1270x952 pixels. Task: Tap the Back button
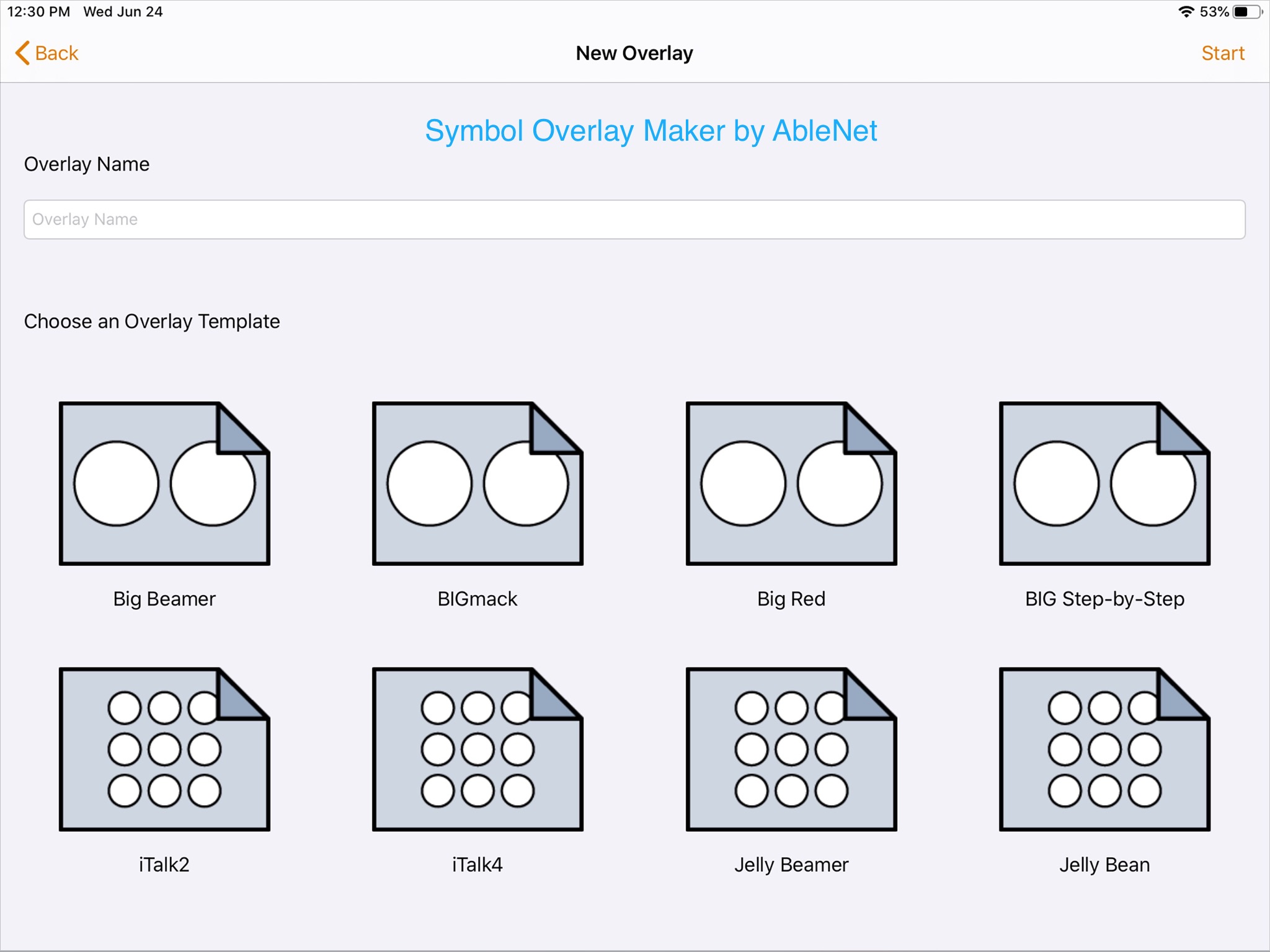pos(56,53)
